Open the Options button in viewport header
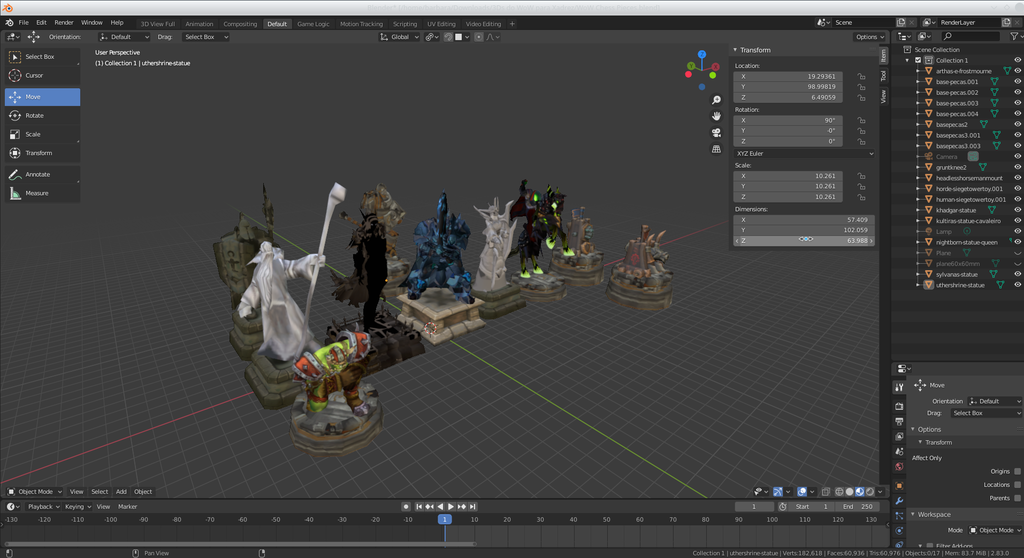 pos(869,37)
